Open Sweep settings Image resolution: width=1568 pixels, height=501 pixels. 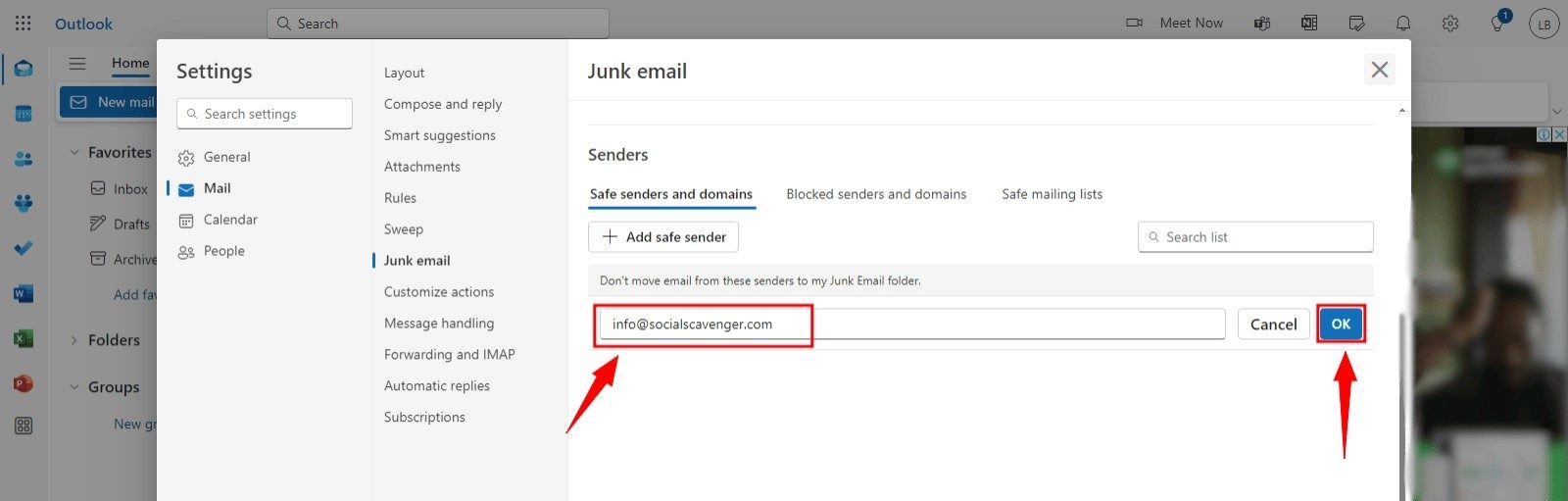pyautogui.click(x=404, y=229)
